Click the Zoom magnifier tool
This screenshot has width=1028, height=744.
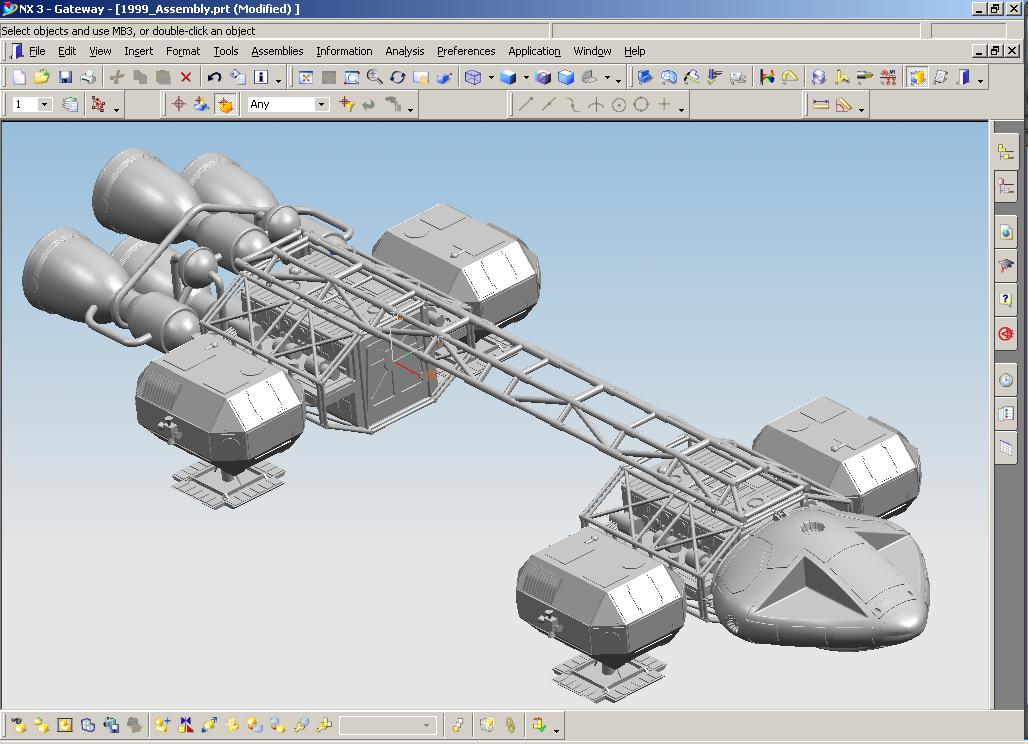pos(374,77)
